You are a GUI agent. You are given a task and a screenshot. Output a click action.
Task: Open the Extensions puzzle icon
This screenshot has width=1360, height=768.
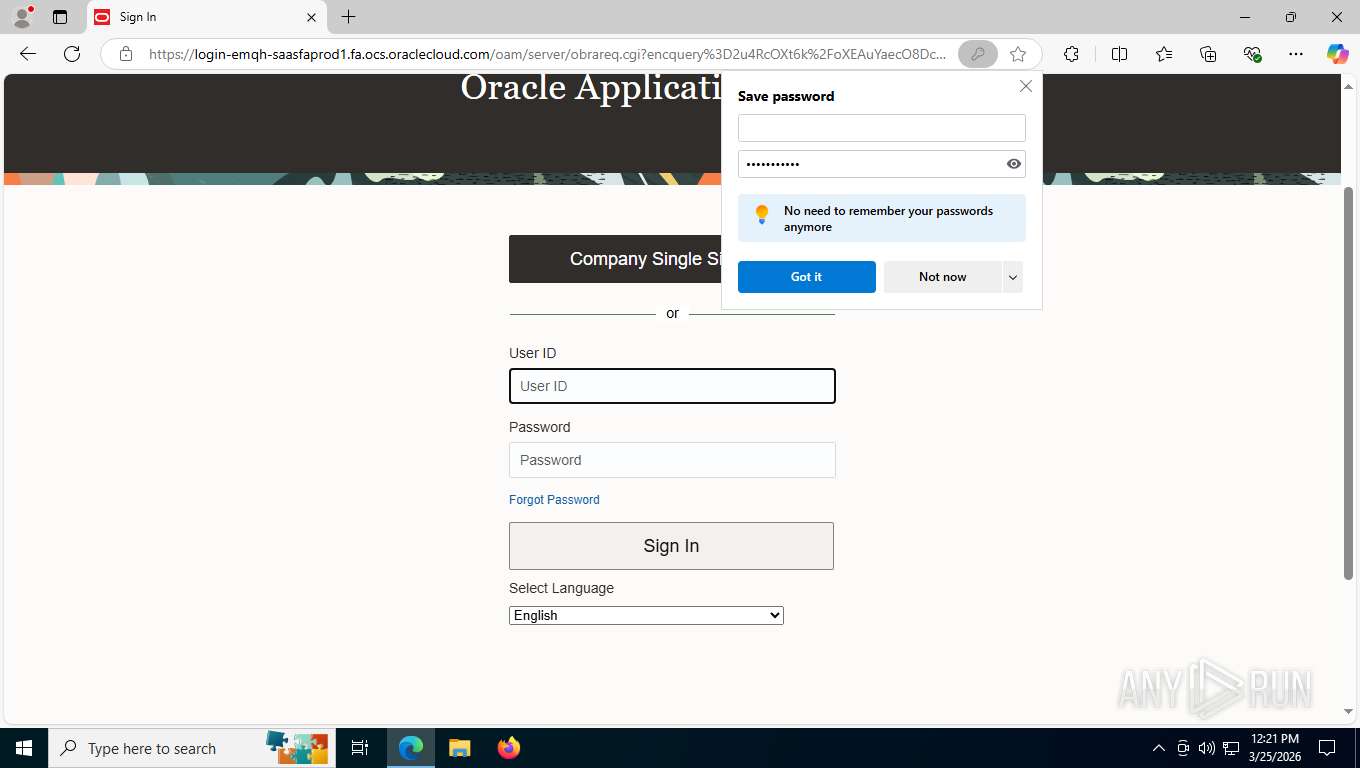click(1071, 54)
